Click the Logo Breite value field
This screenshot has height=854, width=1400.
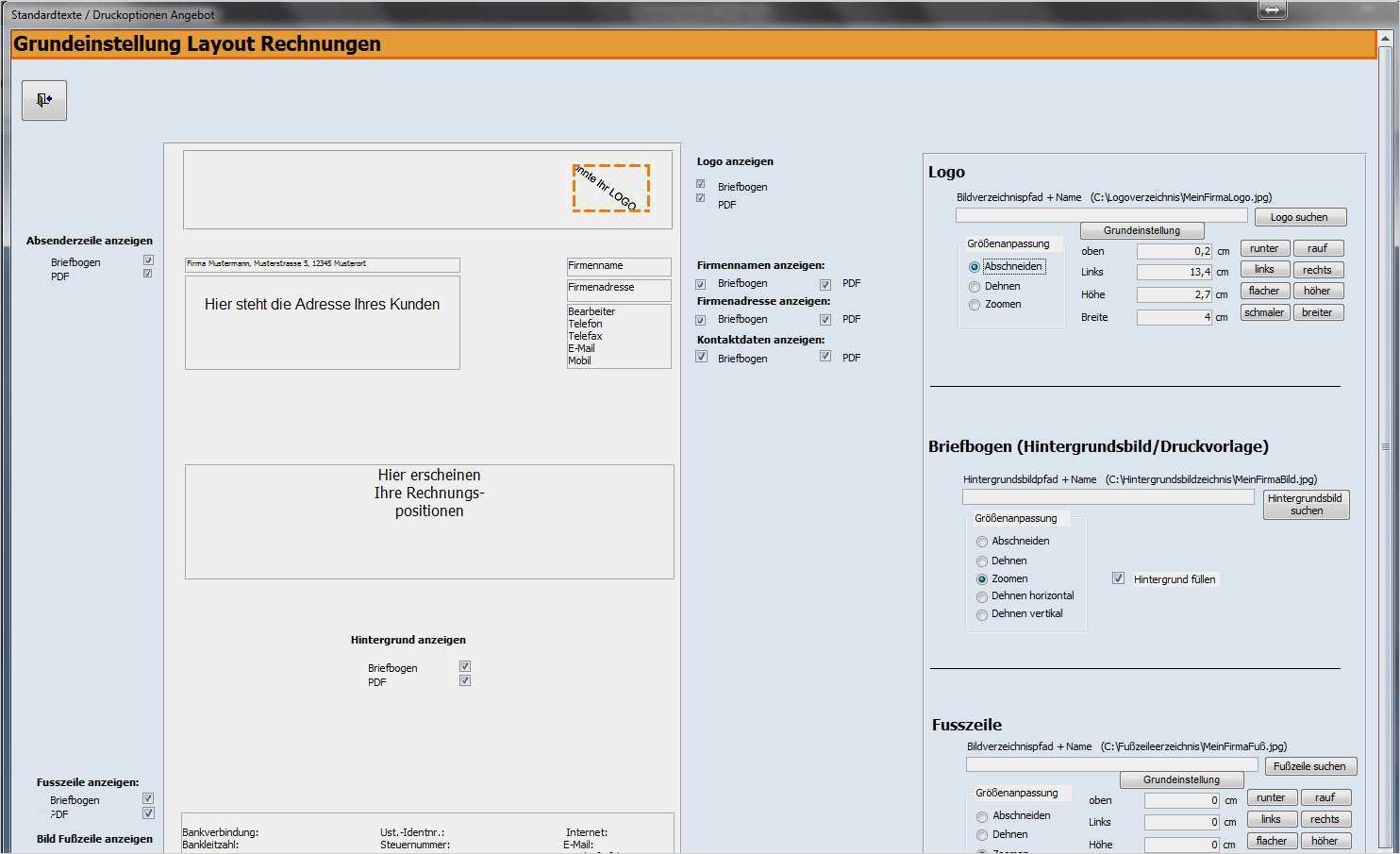(x=1174, y=317)
